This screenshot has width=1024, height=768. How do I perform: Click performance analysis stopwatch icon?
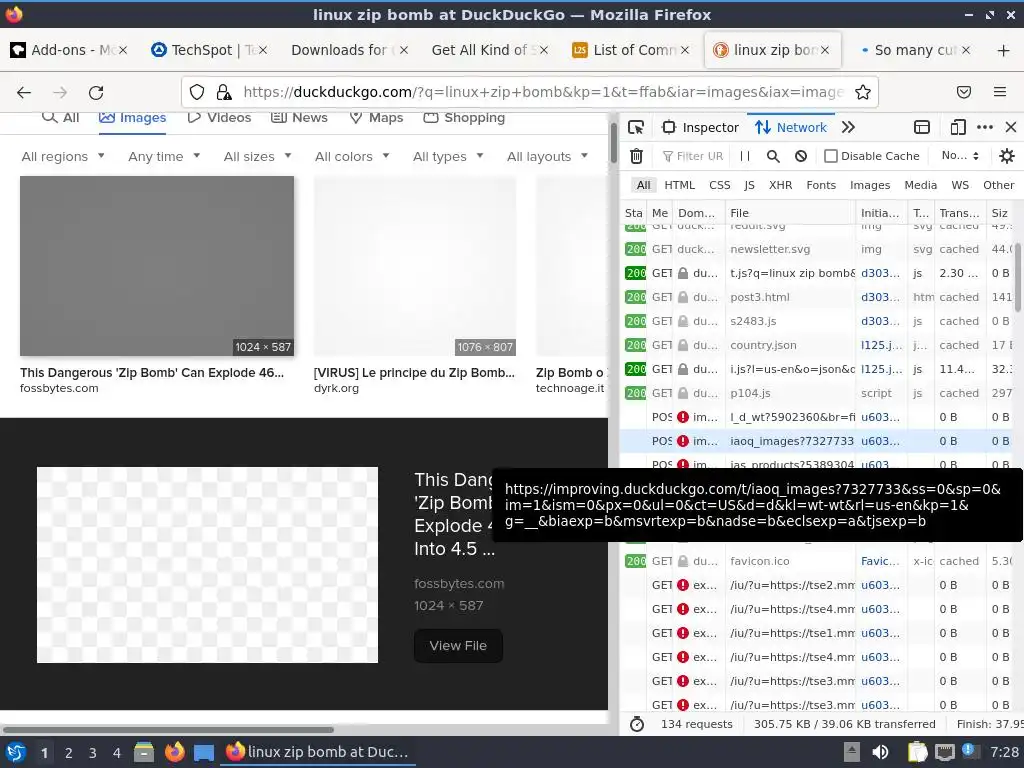[637, 724]
